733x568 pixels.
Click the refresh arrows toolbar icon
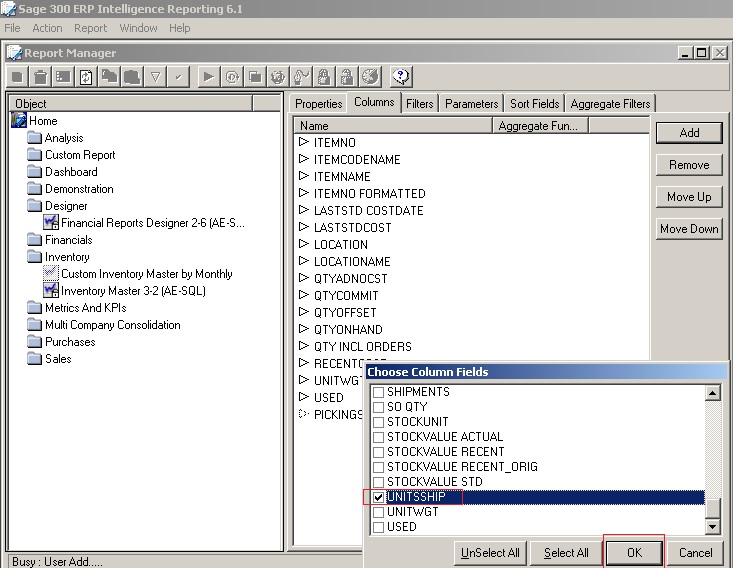(86, 77)
